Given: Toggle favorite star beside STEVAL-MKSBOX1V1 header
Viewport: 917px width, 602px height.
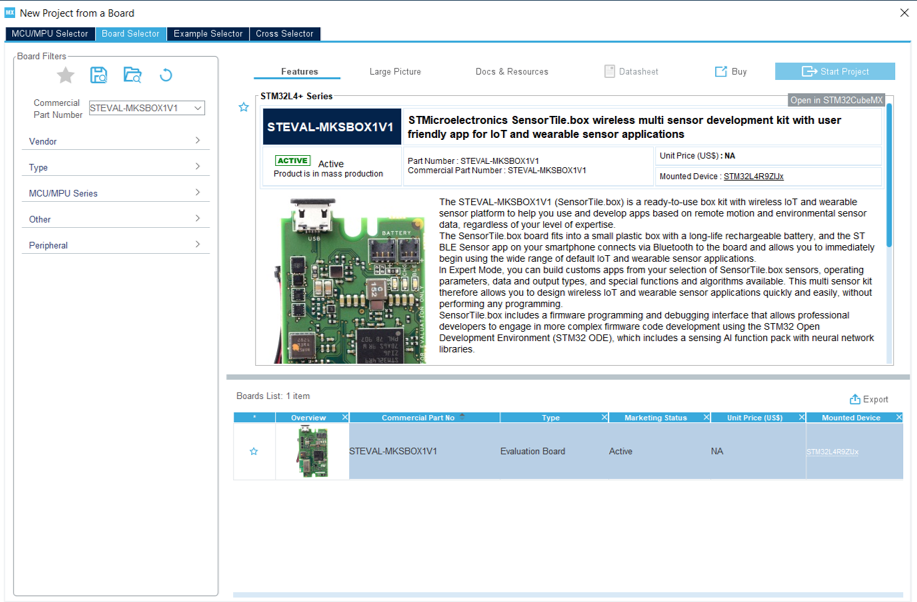Looking at the screenshot, I should pos(244,107).
